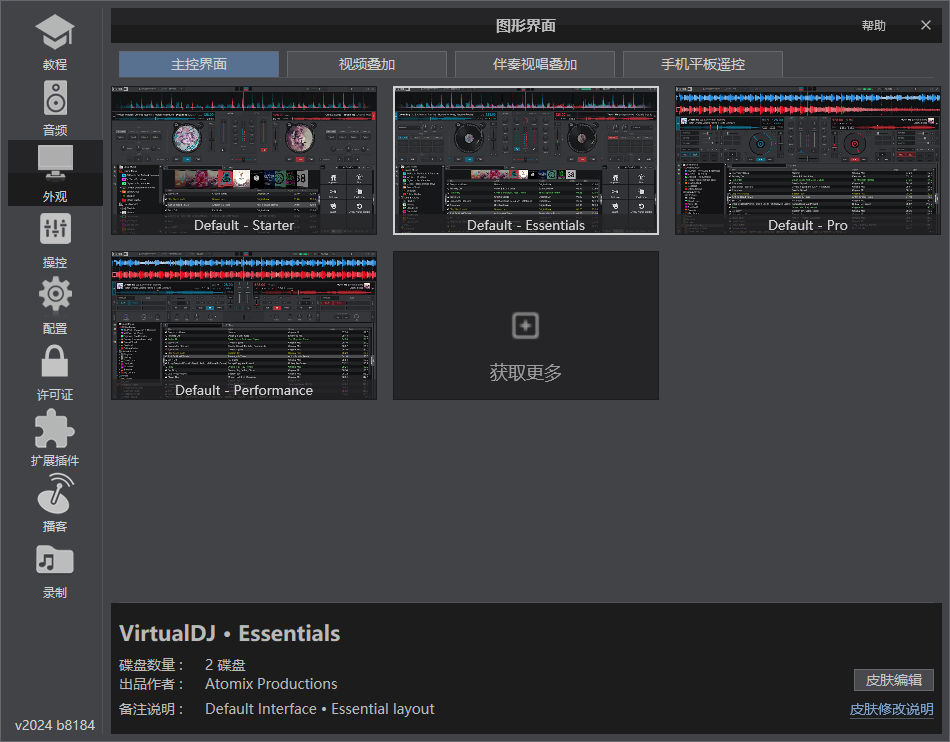Open the 教程 graduation cap icon
The width and height of the screenshot is (950, 742).
coord(55,34)
